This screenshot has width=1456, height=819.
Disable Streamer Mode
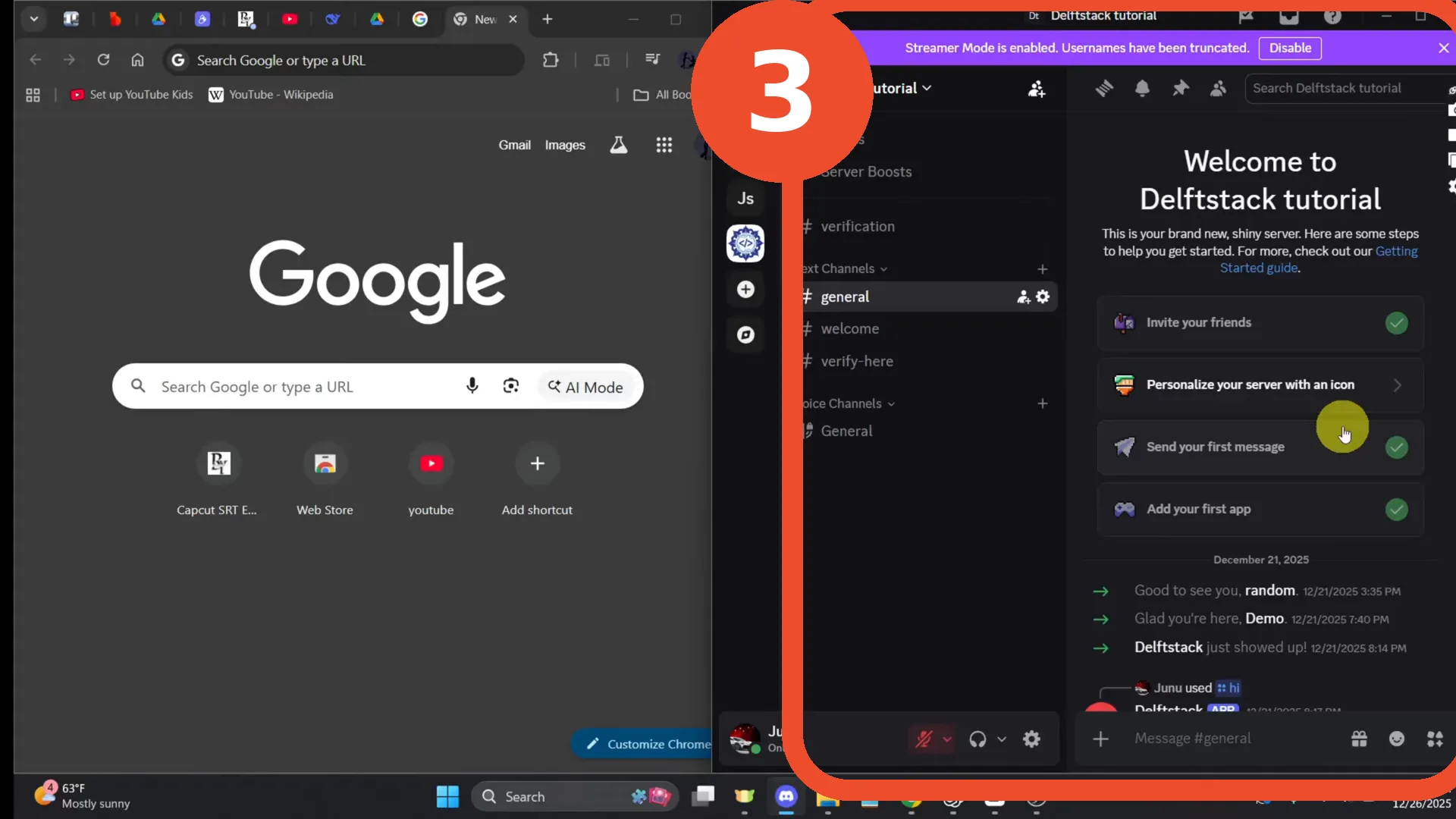click(x=1290, y=48)
